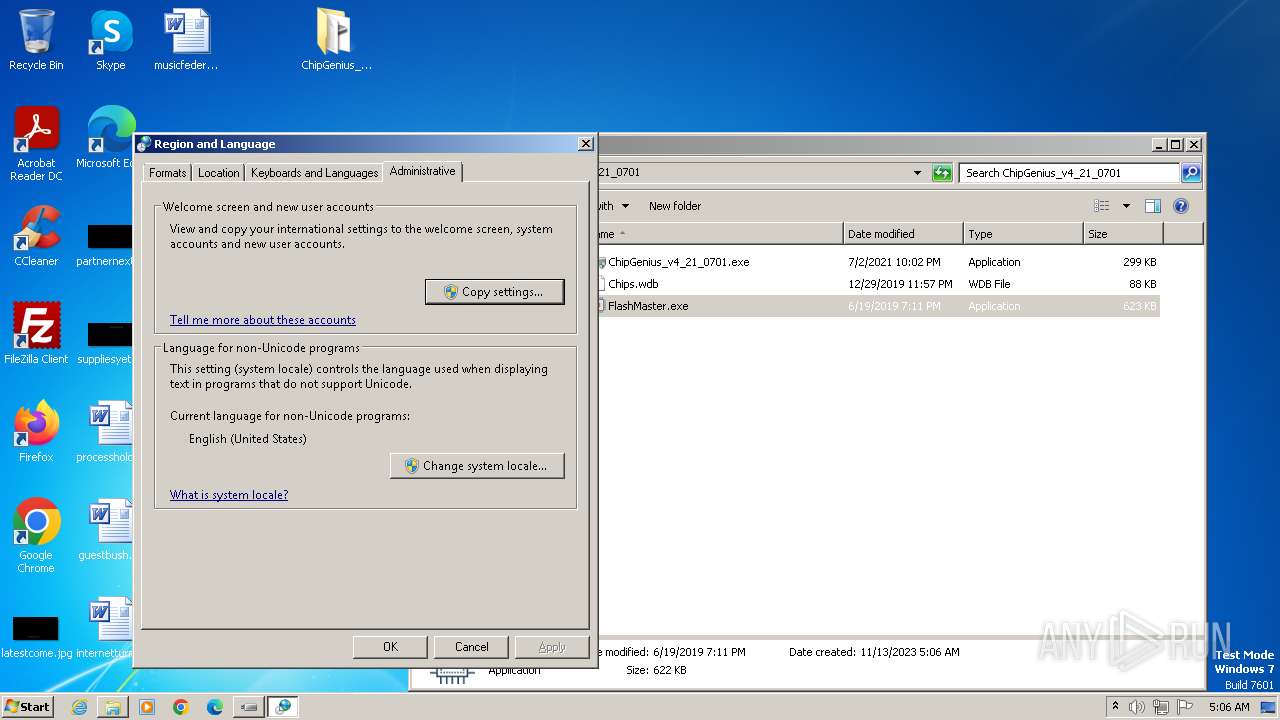The image size is (1280, 720).
Task: Launch Google Chrome desktop shortcut
Action: [36, 536]
